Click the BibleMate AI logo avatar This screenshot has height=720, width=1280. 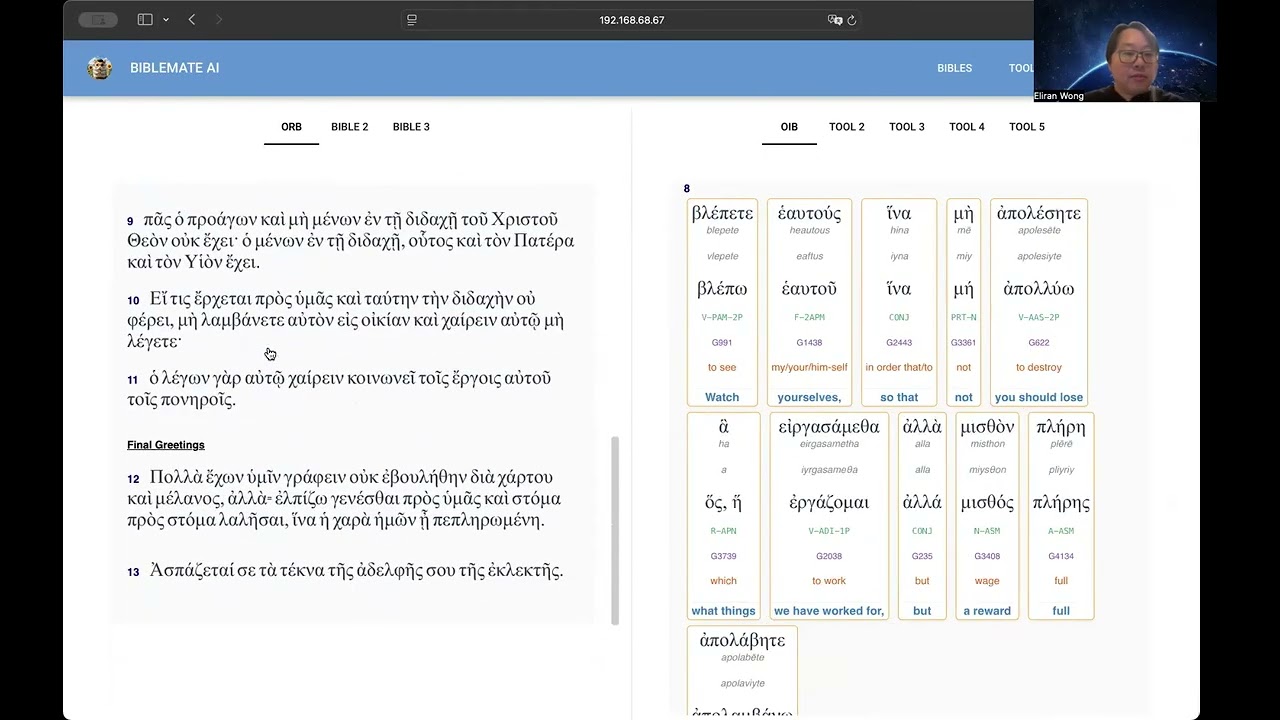click(99, 68)
